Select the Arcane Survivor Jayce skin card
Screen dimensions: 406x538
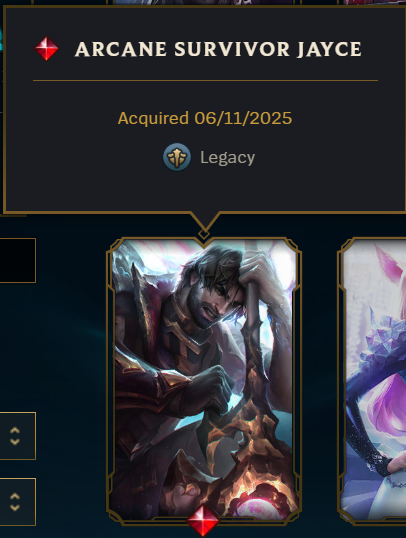point(204,381)
